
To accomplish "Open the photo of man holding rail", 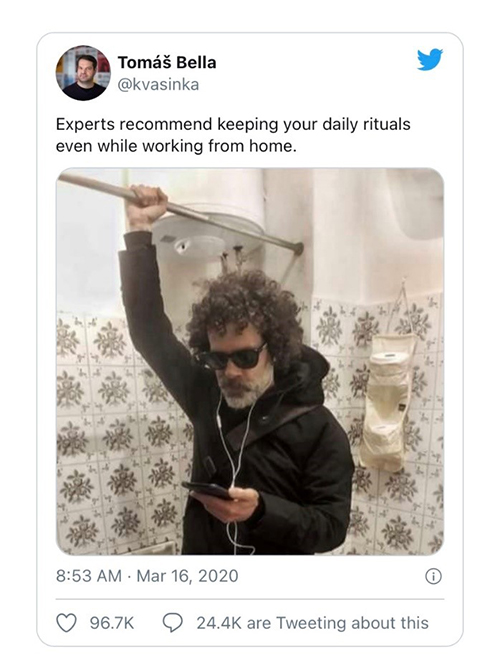I will point(250,361).
